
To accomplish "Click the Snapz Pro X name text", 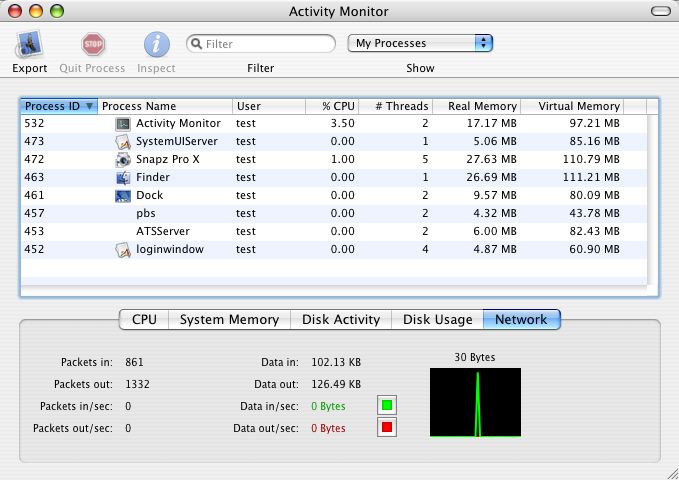I will pos(168,159).
